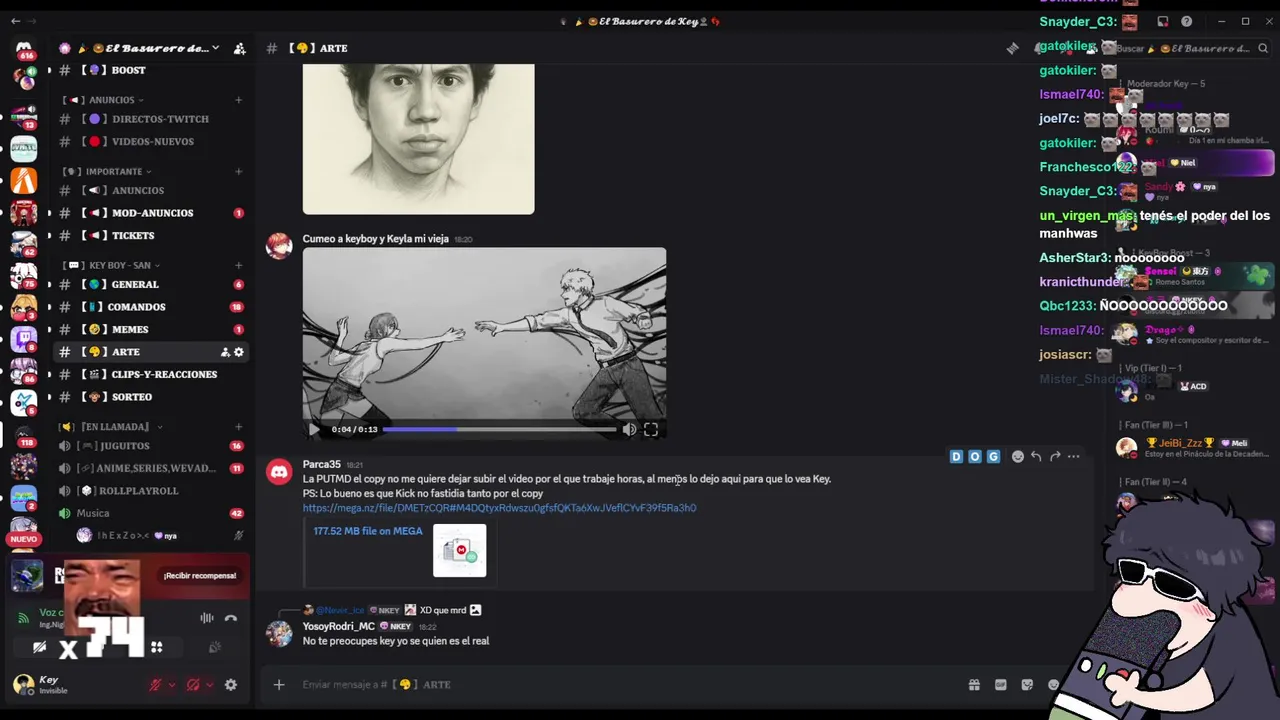Add O letter reaction to Parca35 message
Image resolution: width=1280 pixels, height=720 pixels.
pyautogui.click(x=975, y=457)
